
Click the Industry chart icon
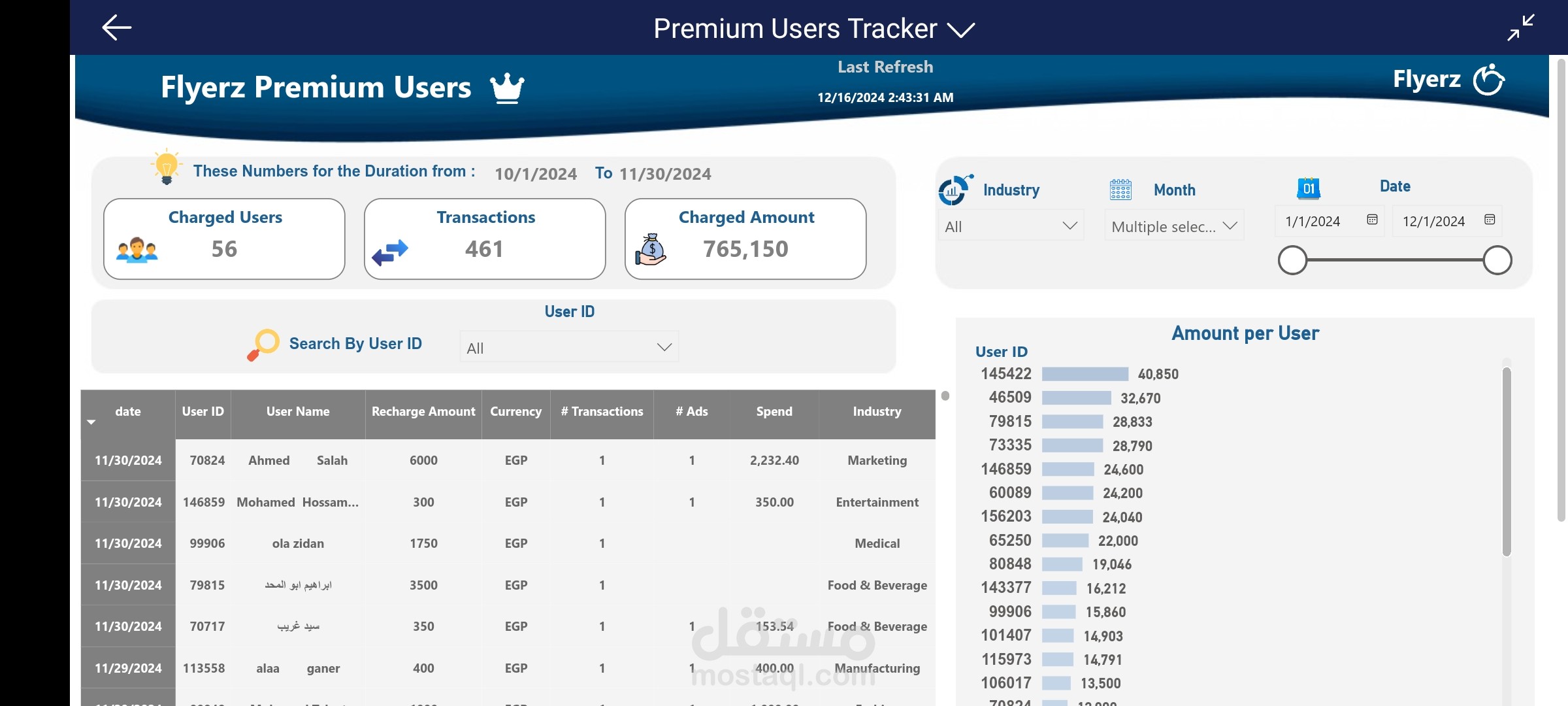955,190
